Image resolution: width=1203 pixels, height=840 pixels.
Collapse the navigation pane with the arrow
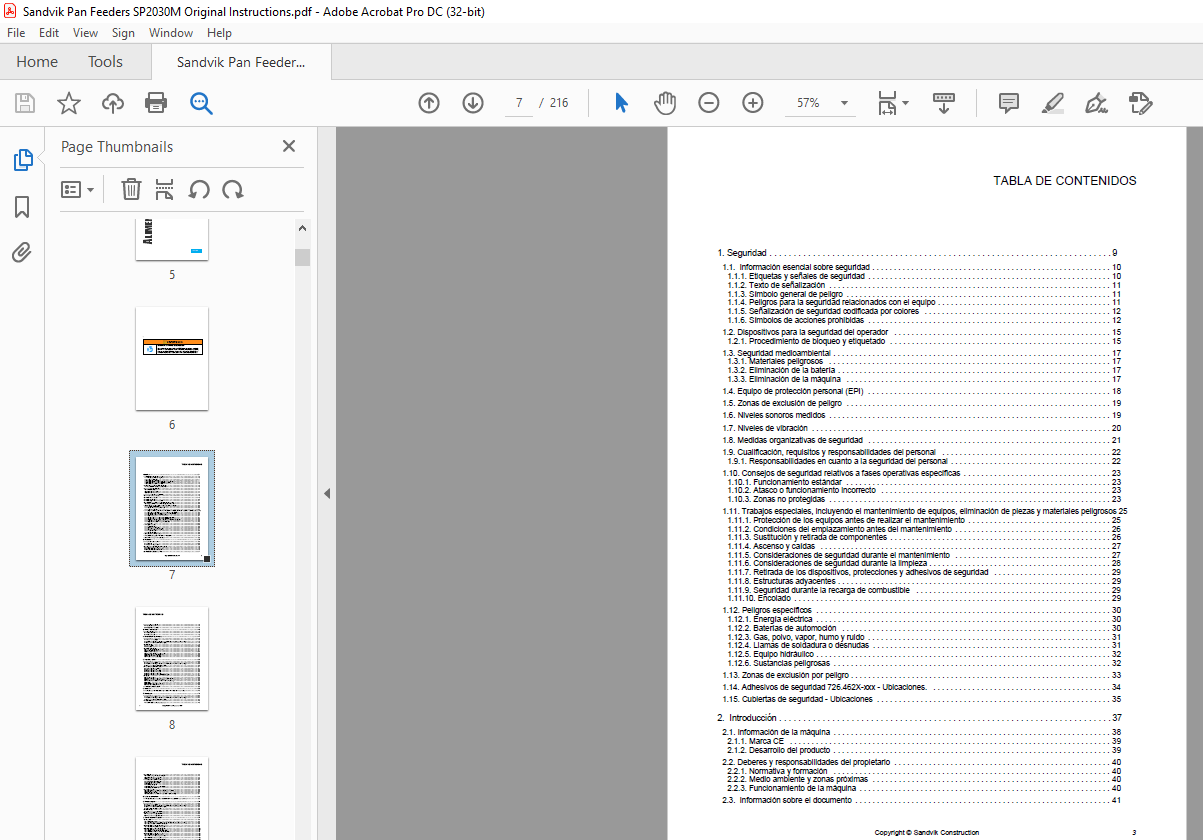tap(326, 493)
